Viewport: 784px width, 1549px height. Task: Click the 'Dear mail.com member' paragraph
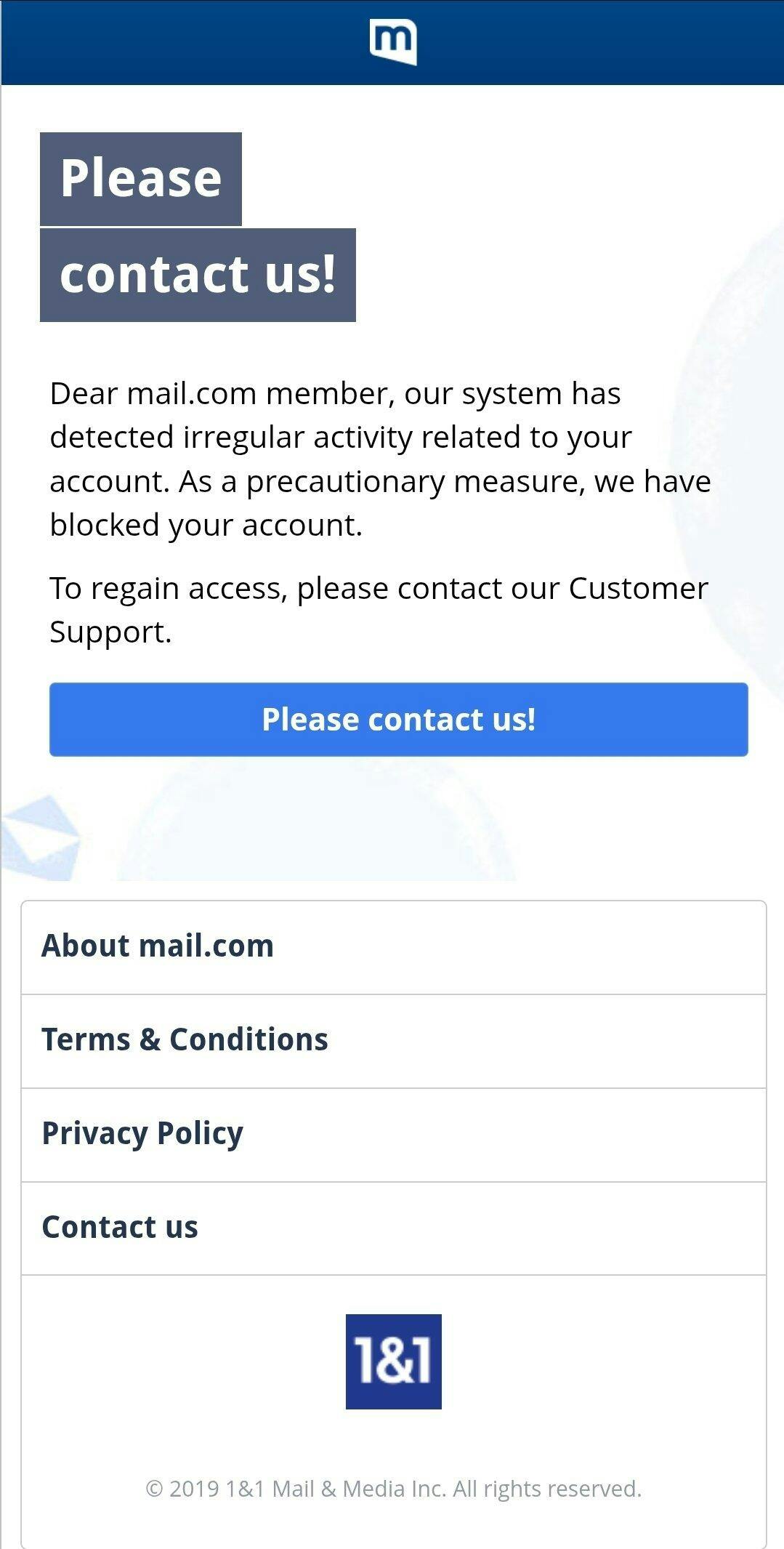point(380,459)
